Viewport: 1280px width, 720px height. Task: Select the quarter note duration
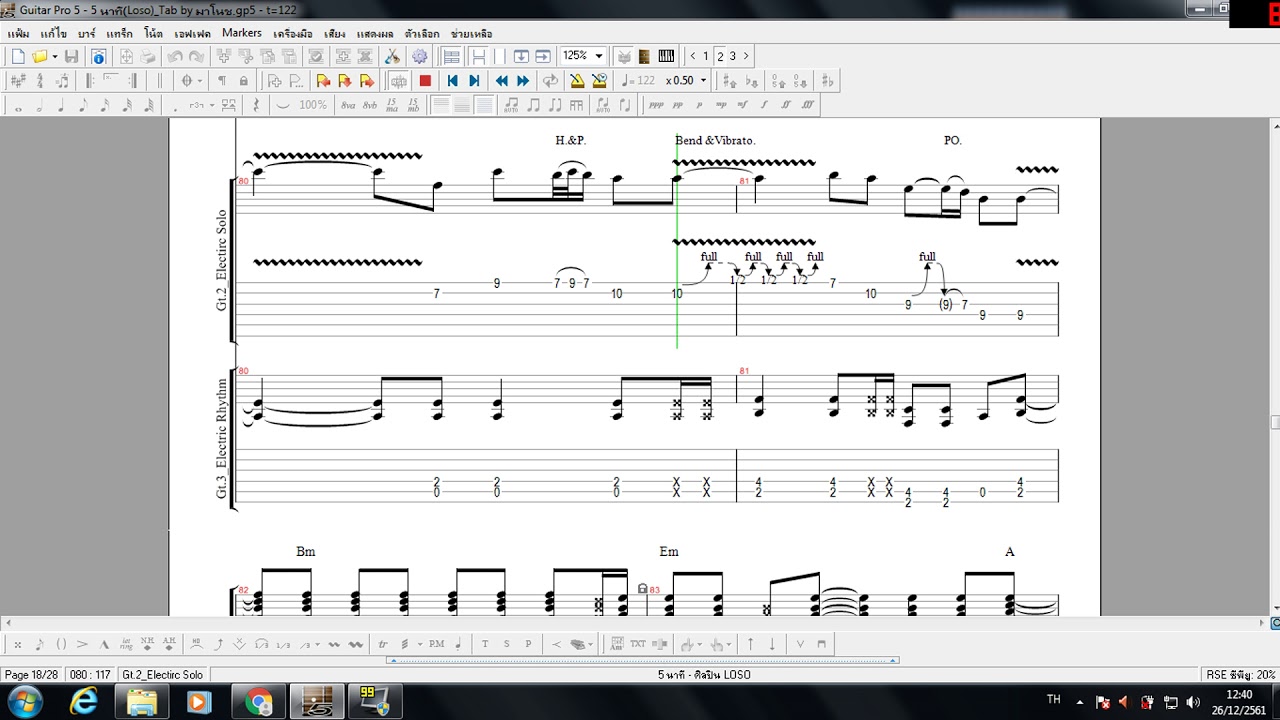click(61, 105)
